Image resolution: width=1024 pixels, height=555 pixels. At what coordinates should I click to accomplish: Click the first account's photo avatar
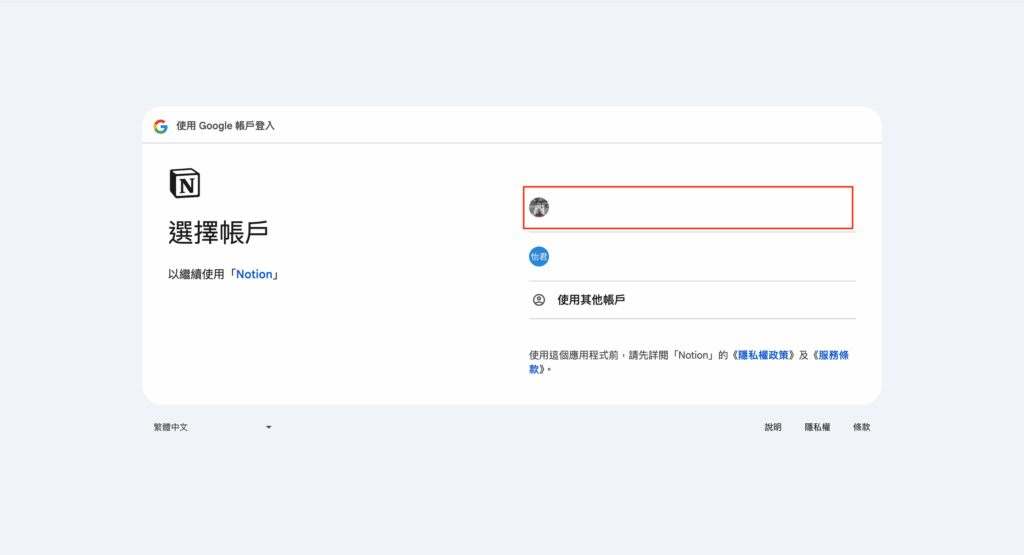click(539, 208)
